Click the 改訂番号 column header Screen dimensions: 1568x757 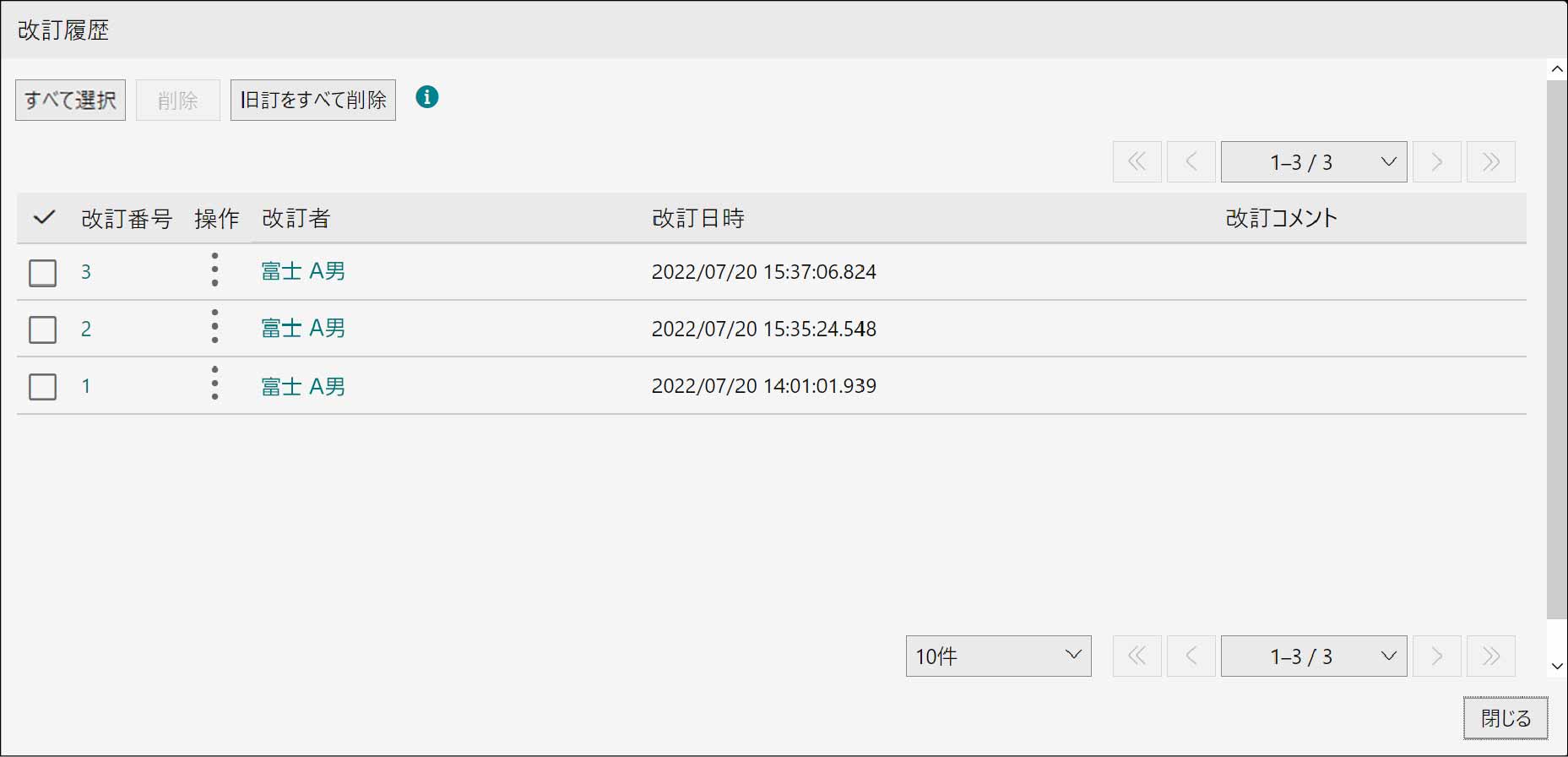(x=127, y=218)
